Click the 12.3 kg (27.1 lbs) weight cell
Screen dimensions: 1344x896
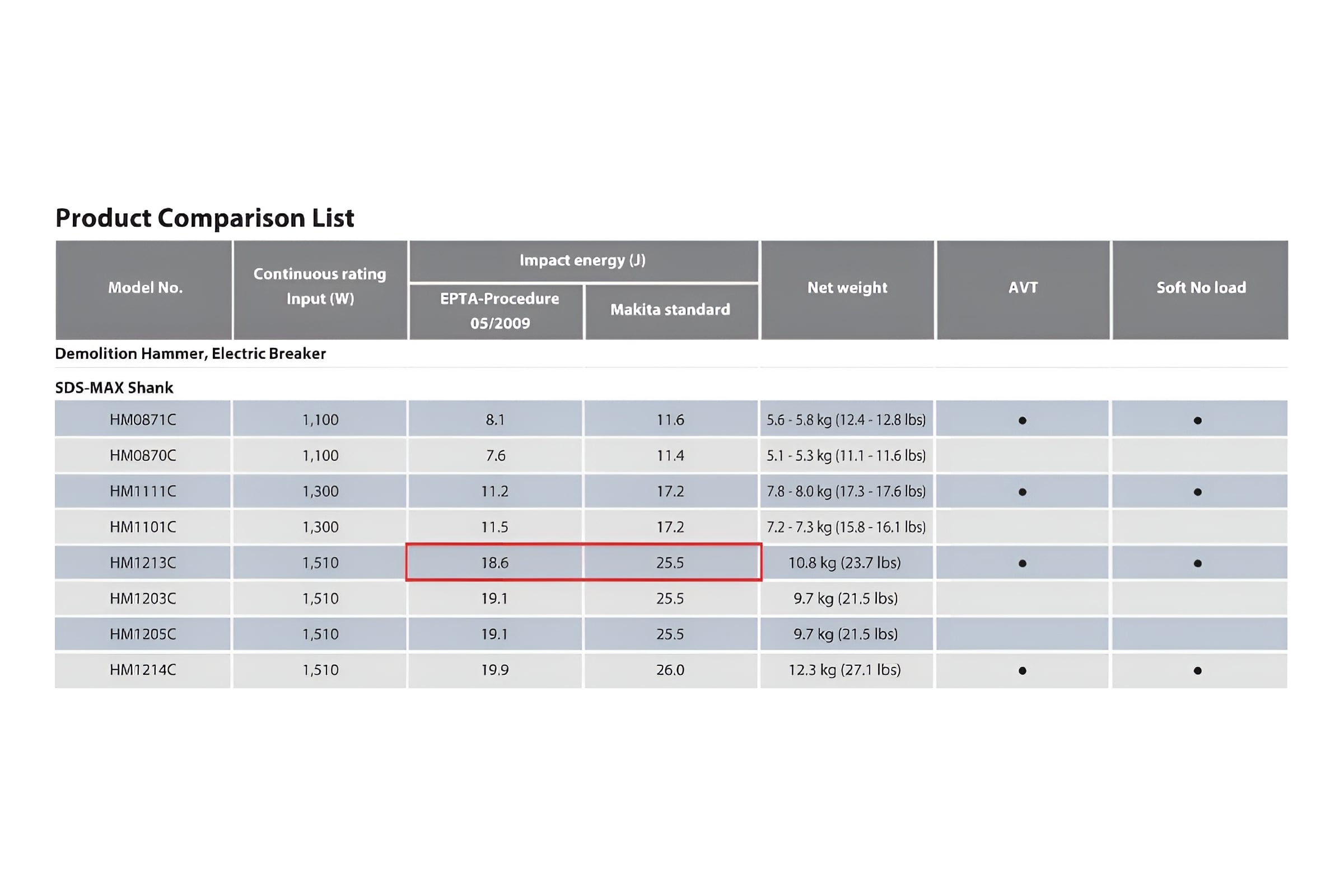click(x=846, y=670)
